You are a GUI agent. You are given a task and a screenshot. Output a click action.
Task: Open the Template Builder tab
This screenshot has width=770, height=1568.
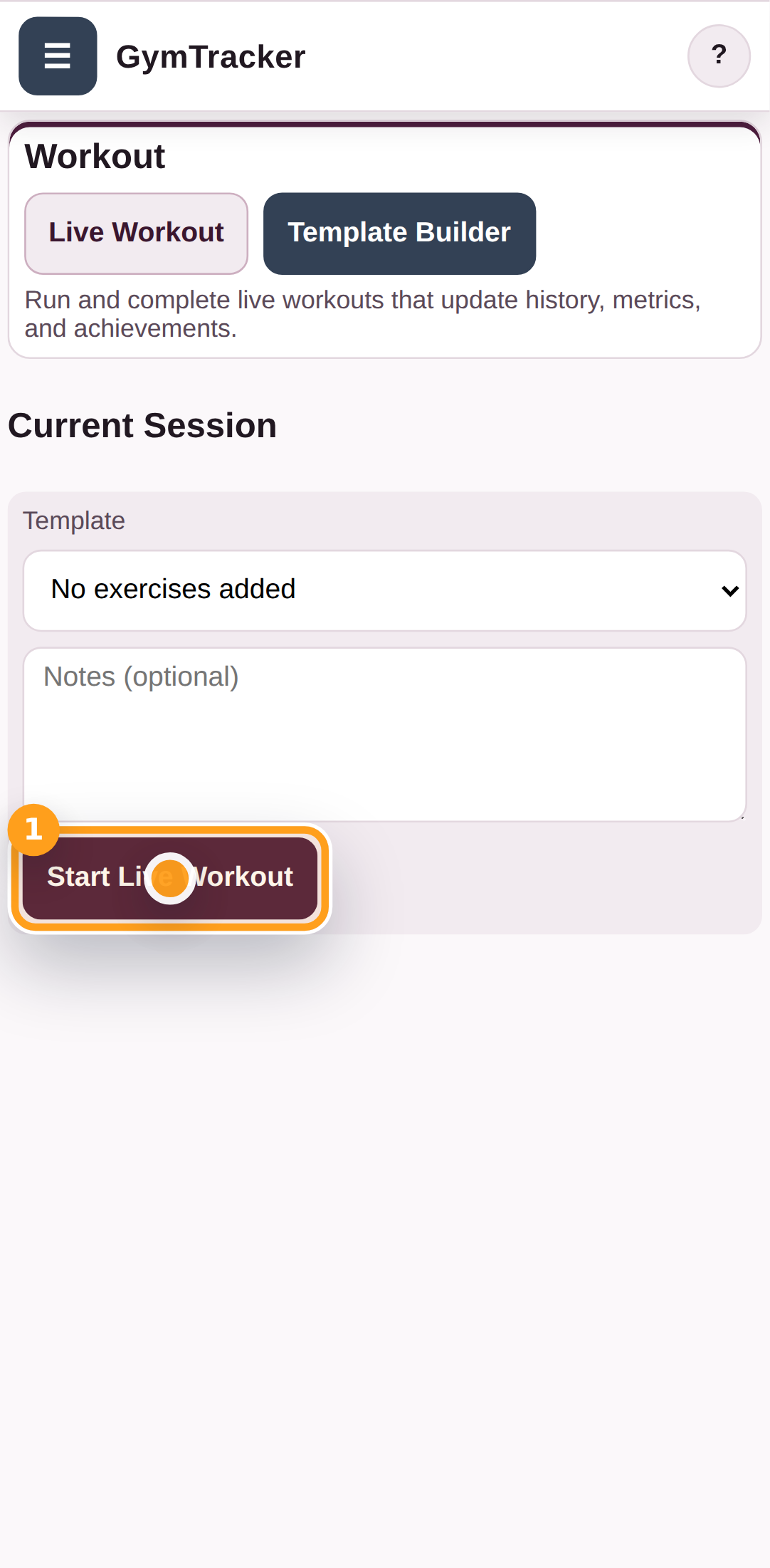pos(399,232)
